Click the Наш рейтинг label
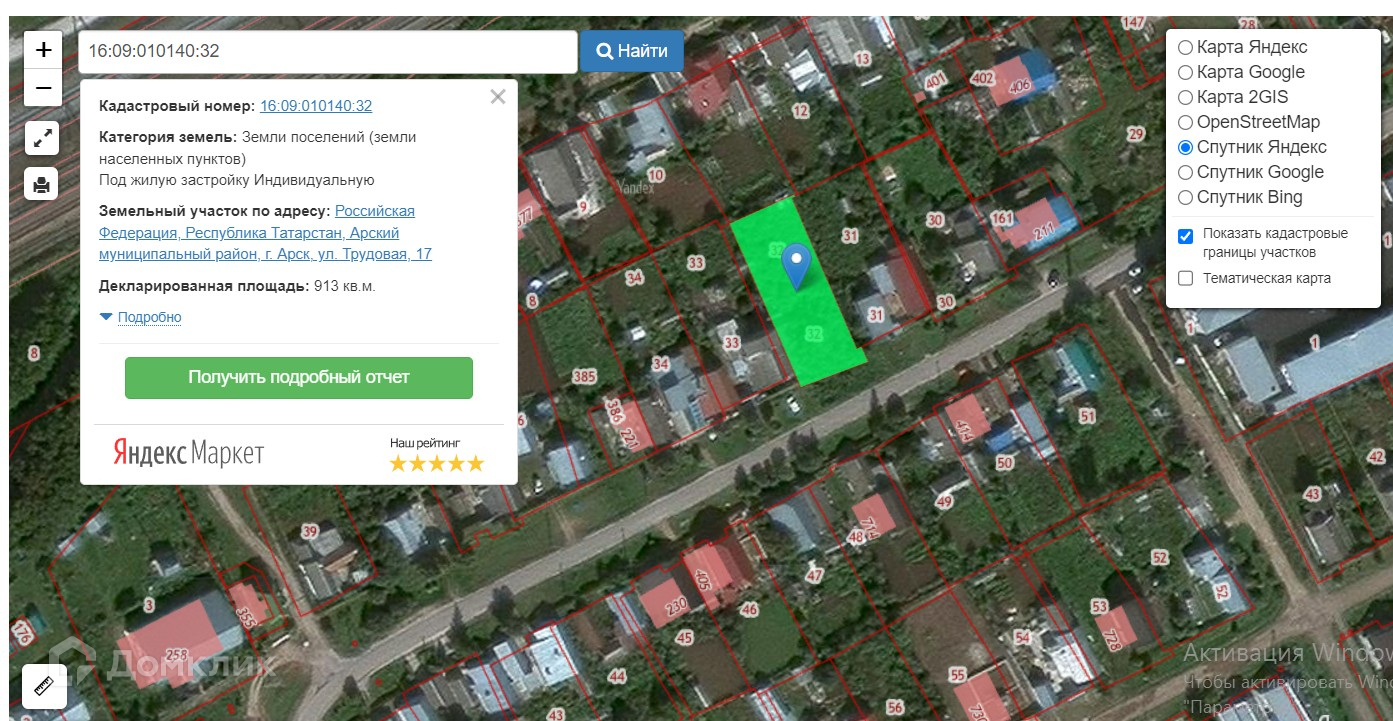 click(x=425, y=442)
